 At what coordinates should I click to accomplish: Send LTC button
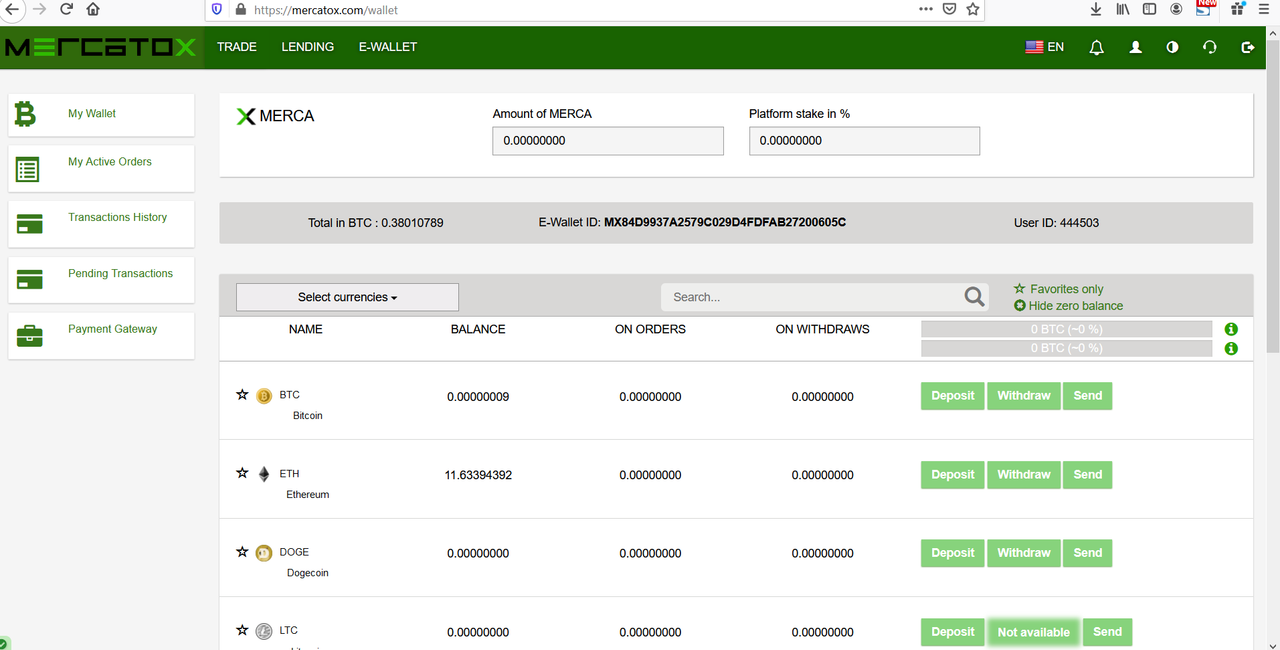(1108, 632)
